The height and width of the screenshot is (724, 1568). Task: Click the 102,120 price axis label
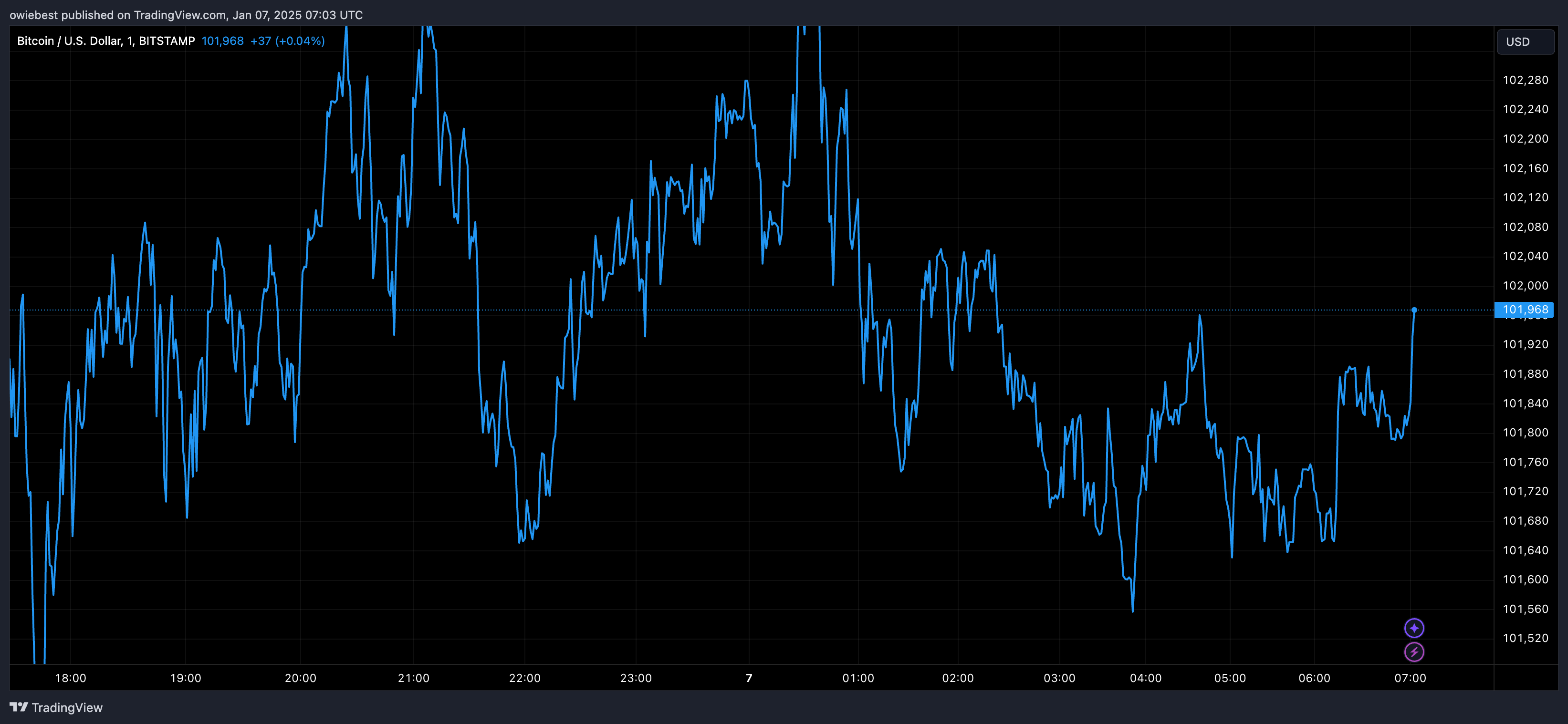(x=1526, y=198)
